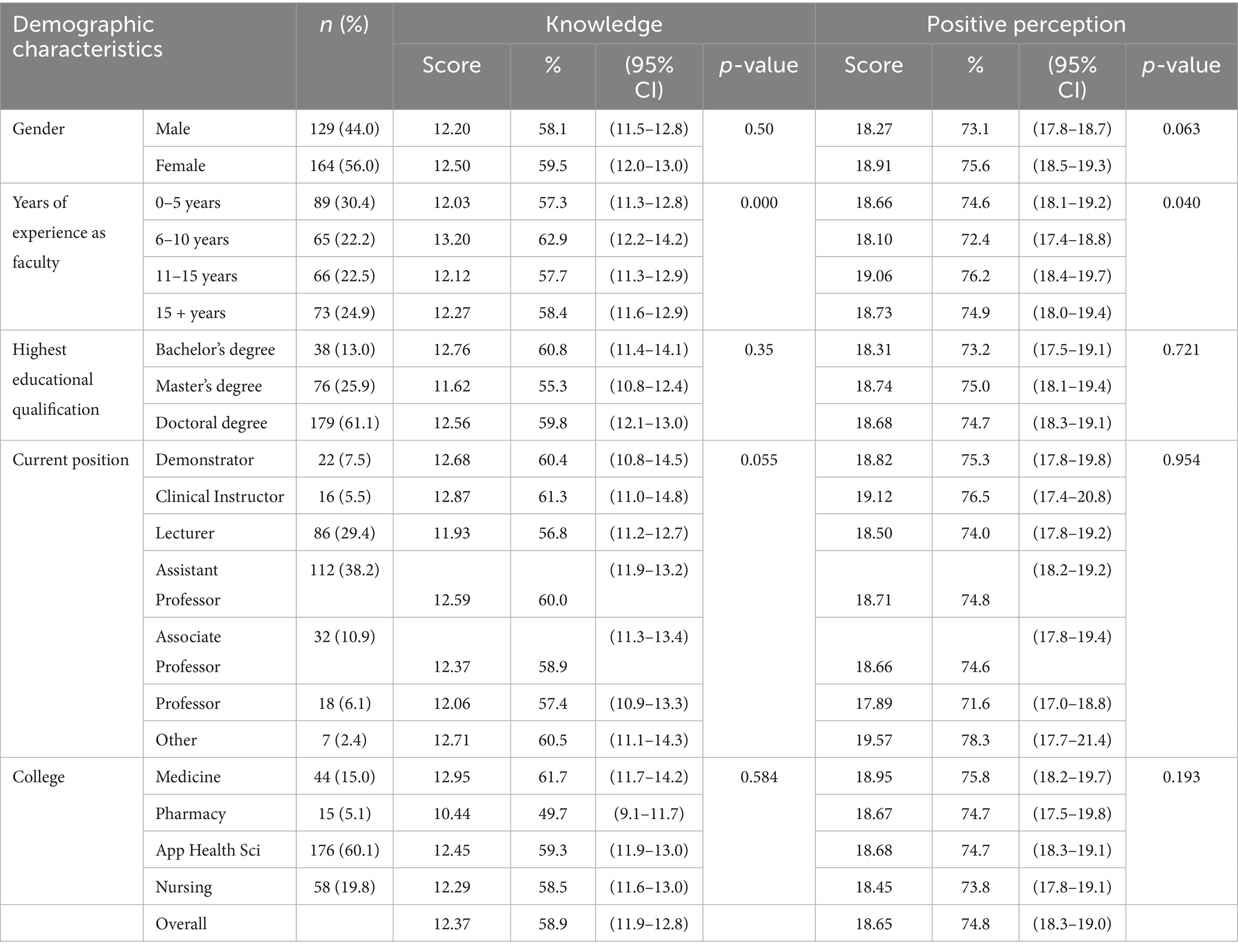Click the Bachelor's degree row label
Screen dimensions: 1238x952
click(x=215, y=350)
